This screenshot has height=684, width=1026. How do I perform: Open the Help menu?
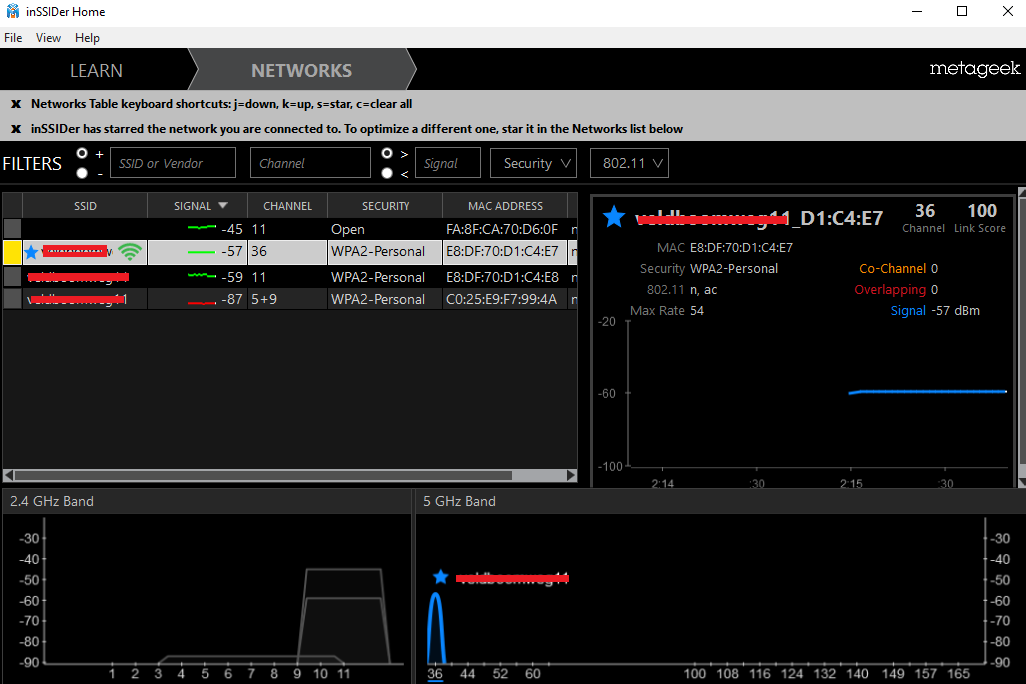coord(87,38)
